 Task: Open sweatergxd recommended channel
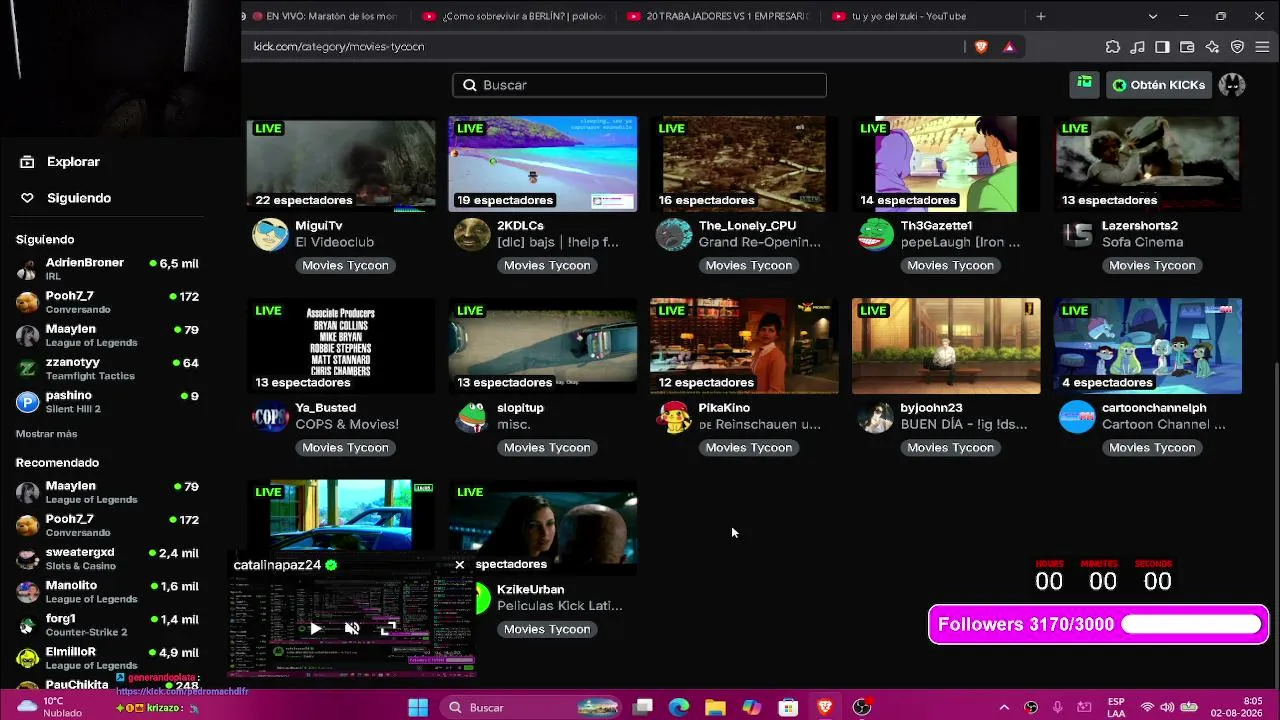pos(108,558)
